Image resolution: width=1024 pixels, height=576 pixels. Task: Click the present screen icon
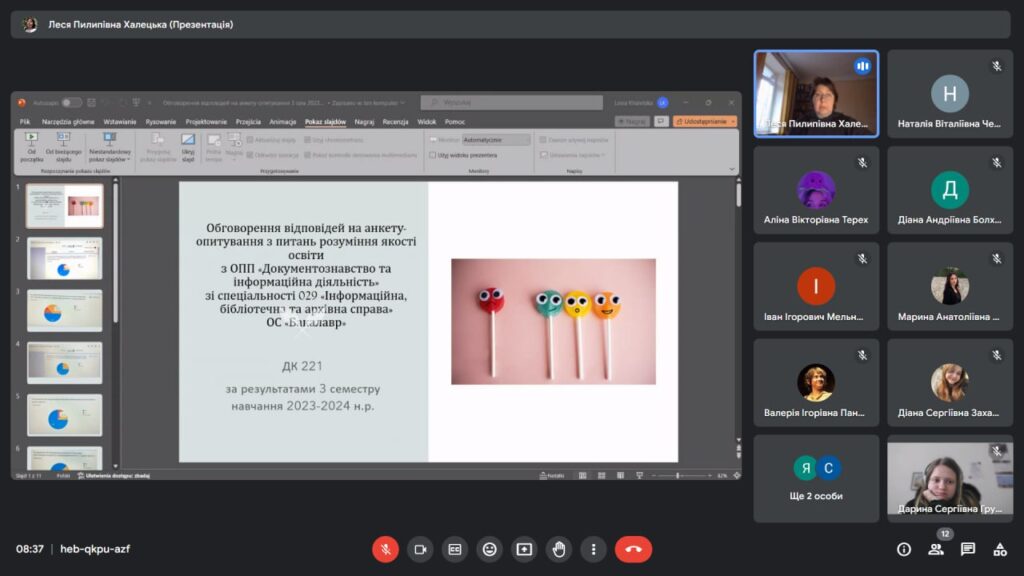point(524,549)
